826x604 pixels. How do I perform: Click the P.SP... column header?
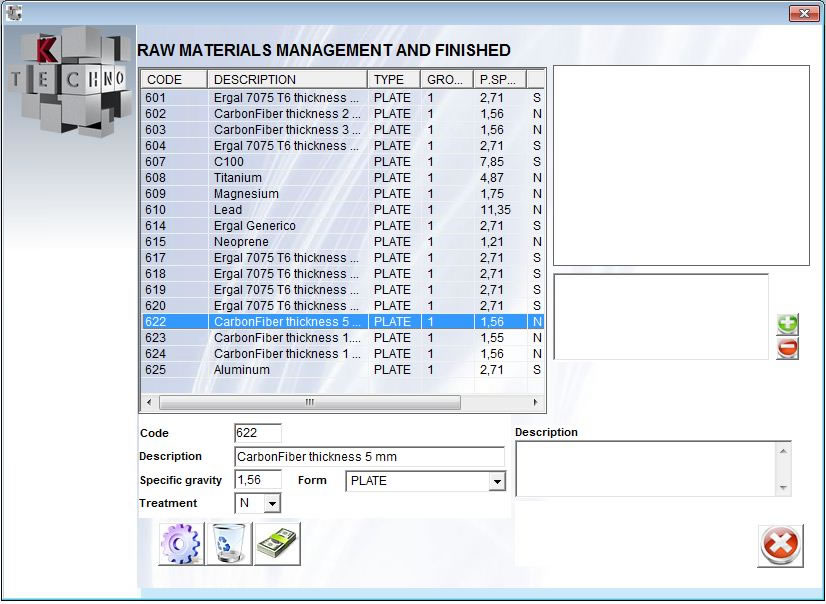click(500, 80)
